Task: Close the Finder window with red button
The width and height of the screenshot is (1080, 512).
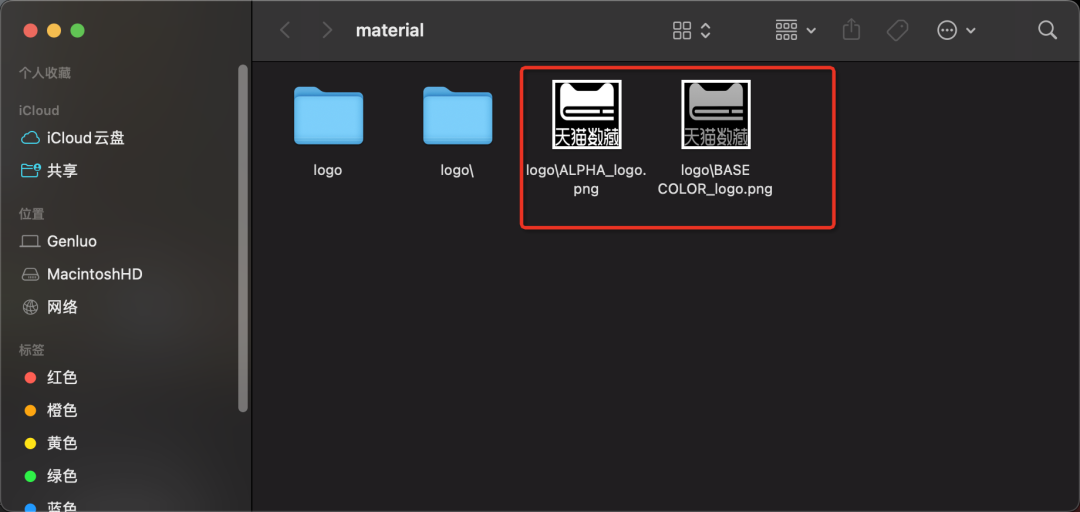Action: pyautogui.click(x=30, y=30)
